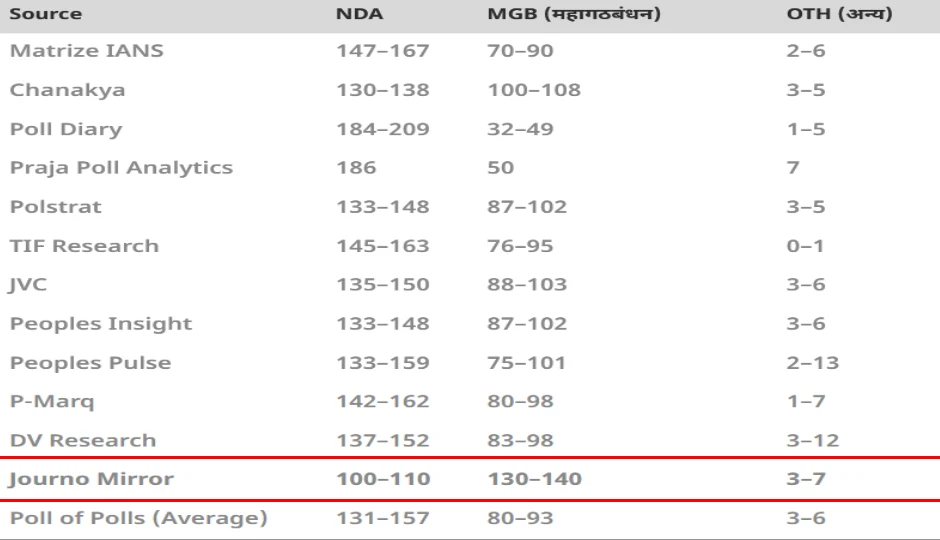Select the Peoples Pulse source name
This screenshot has width=940, height=540.
pos(90,363)
